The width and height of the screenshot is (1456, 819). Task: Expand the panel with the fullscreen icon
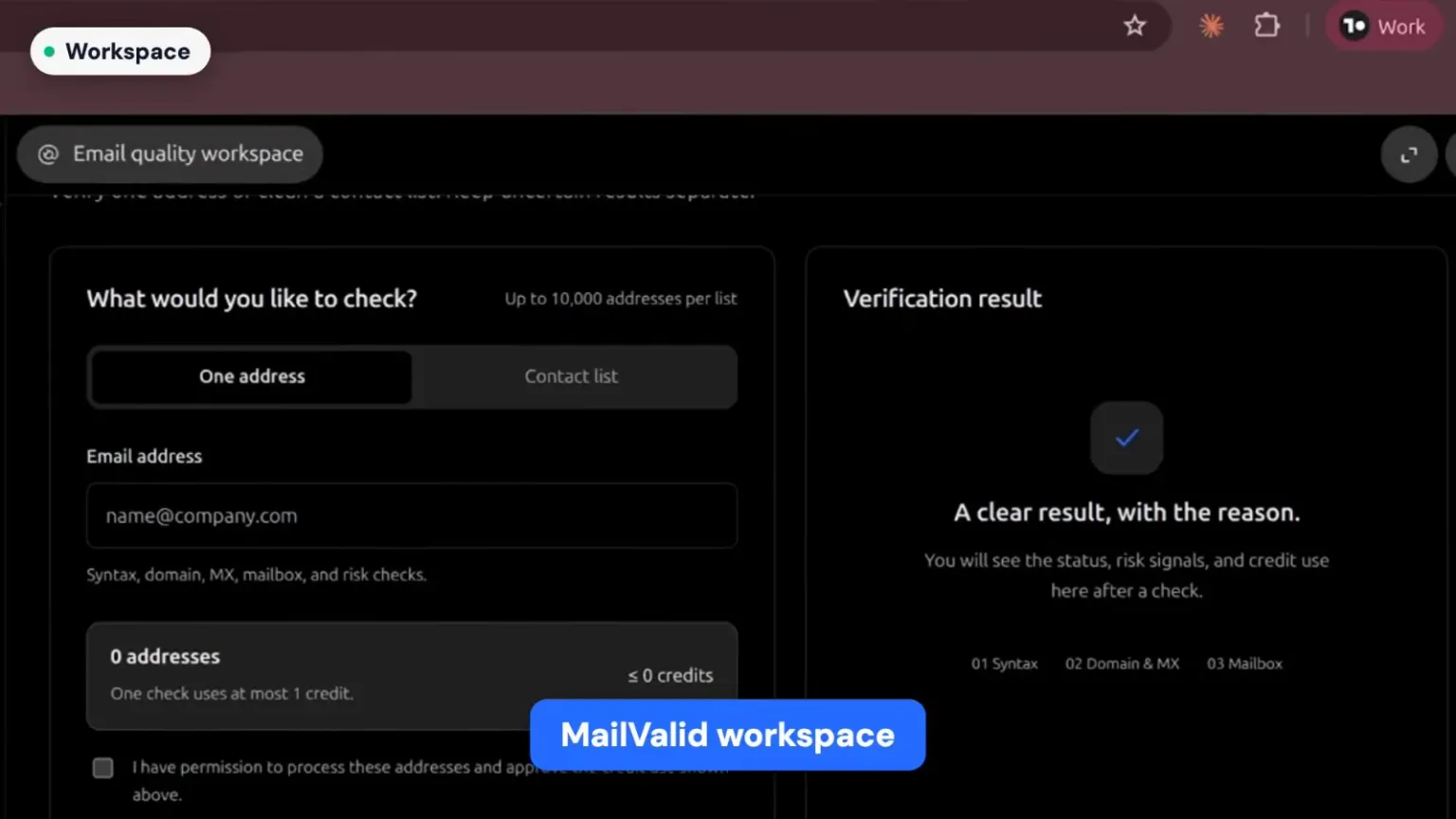1410,155
